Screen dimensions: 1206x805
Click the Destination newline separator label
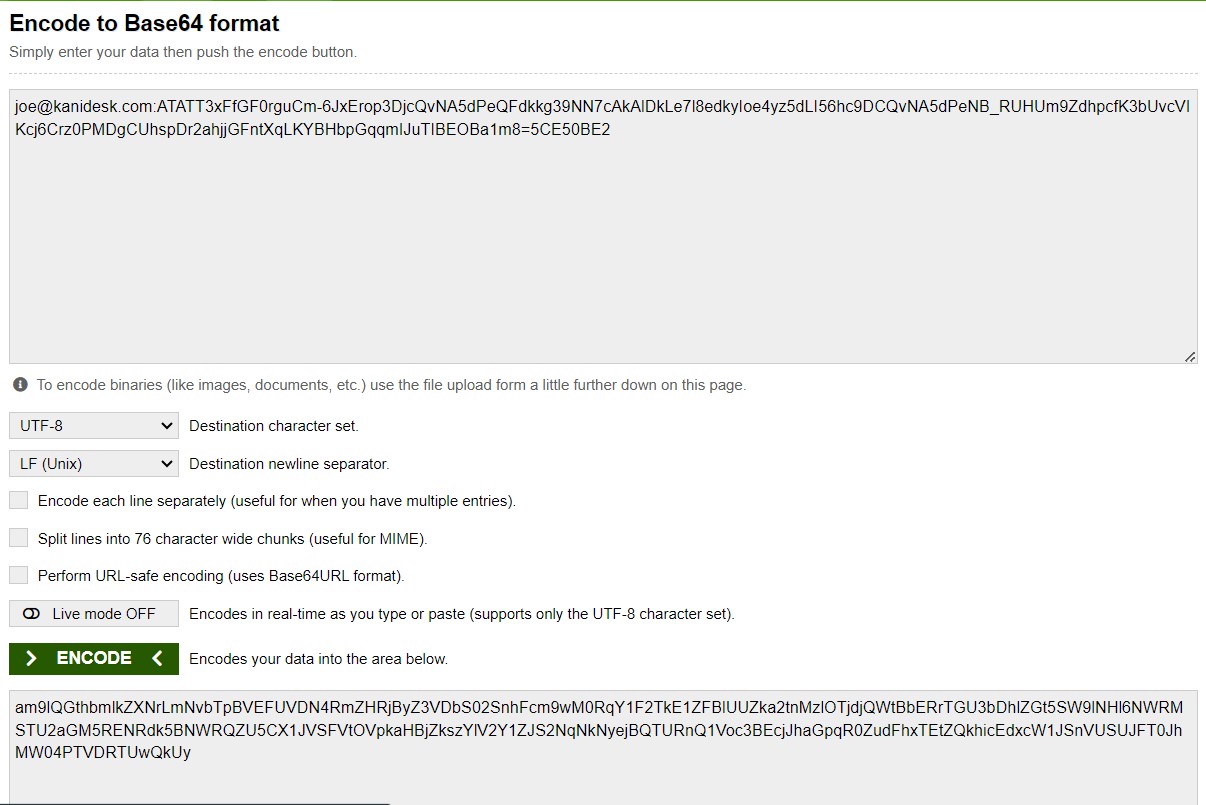(289, 464)
